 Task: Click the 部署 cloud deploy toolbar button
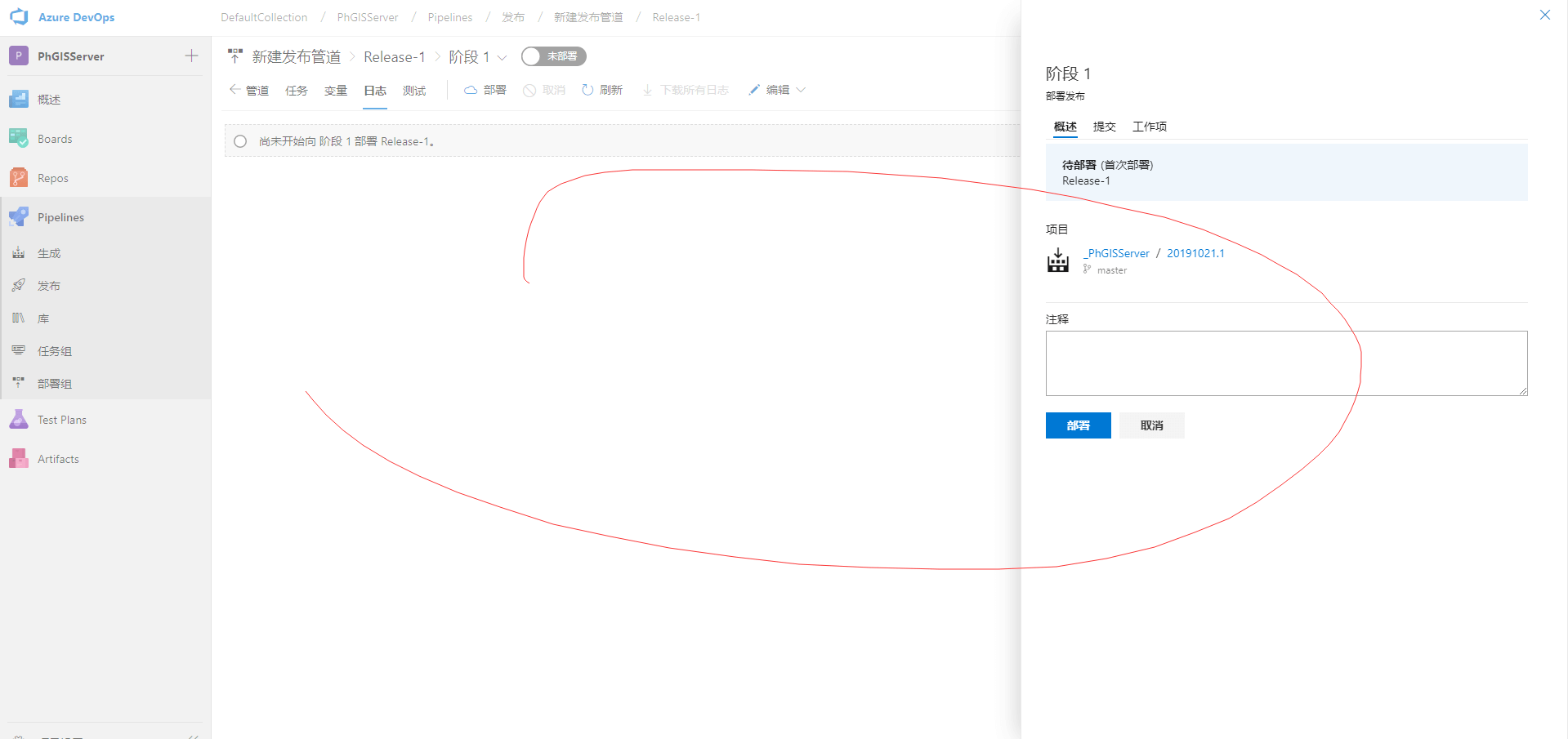485,90
